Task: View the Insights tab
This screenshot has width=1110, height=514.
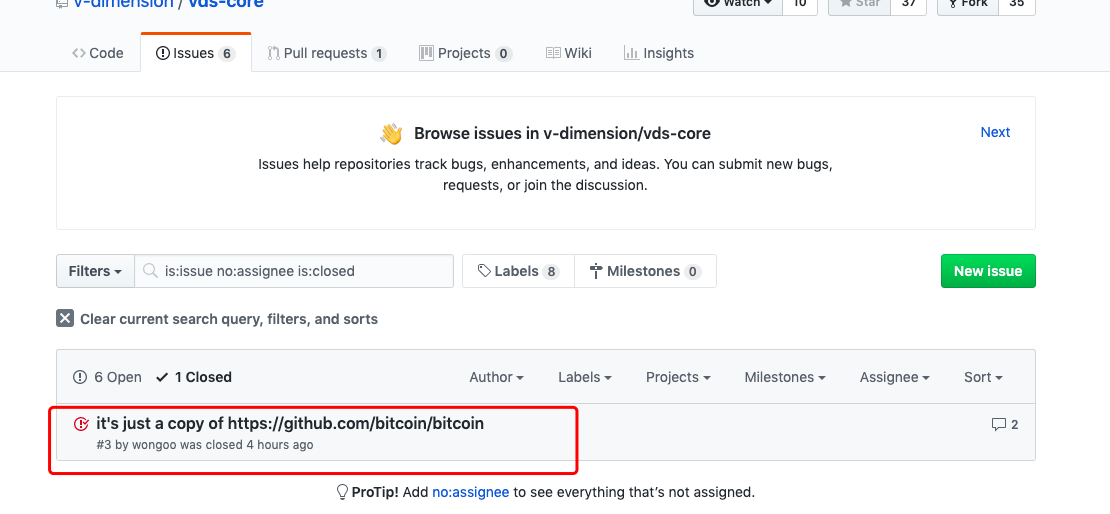Action: pyautogui.click(x=658, y=53)
